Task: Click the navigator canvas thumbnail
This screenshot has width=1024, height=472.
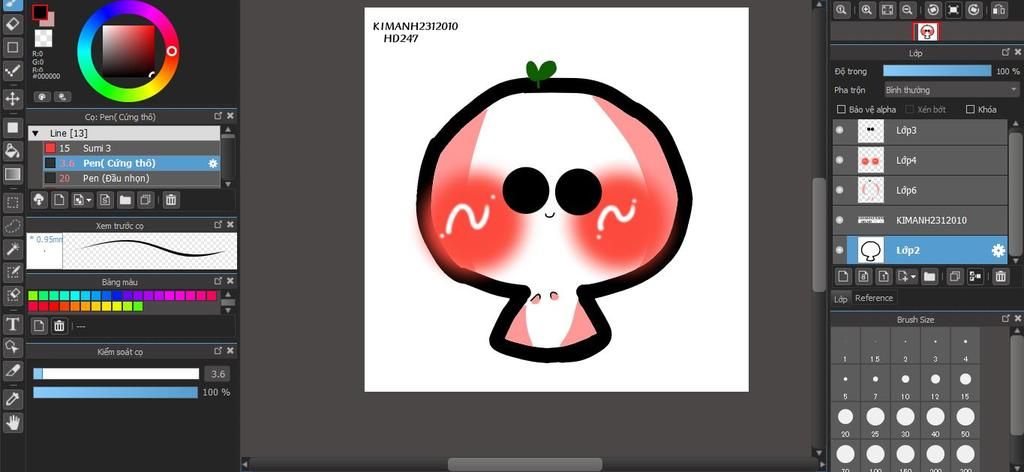Action: 925,31
